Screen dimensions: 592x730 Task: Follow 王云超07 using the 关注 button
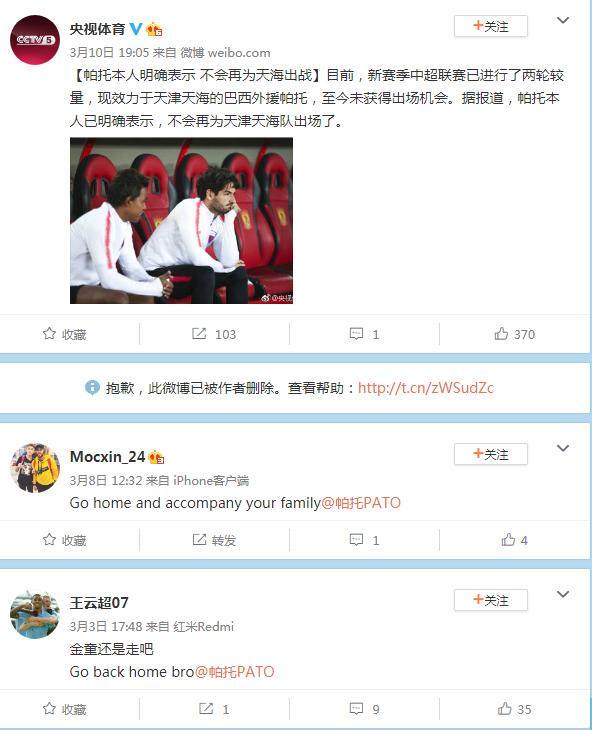click(x=491, y=600)
